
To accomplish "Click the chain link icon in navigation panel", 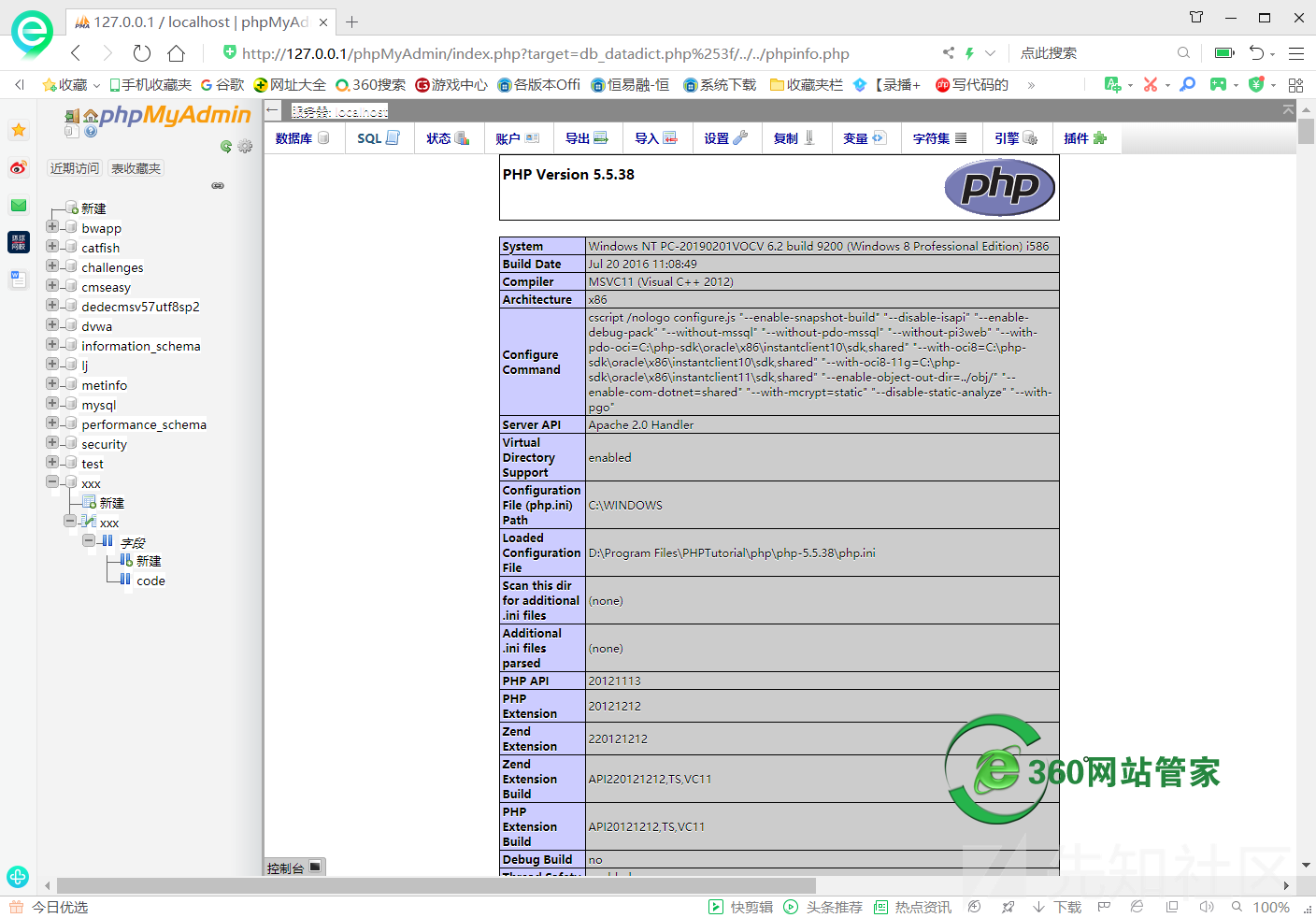I will pos(218,185).
